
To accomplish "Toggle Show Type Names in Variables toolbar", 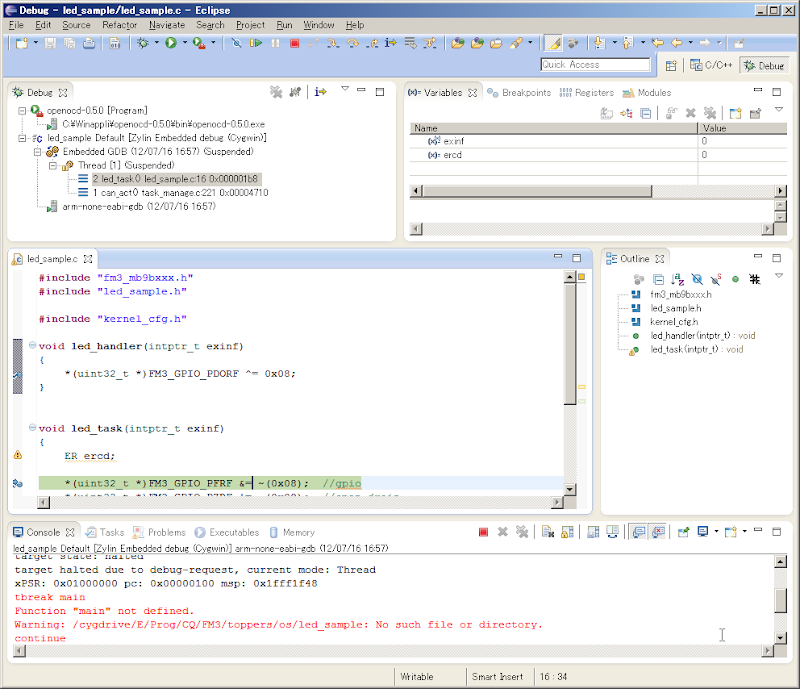I will (x=604, y=114).
